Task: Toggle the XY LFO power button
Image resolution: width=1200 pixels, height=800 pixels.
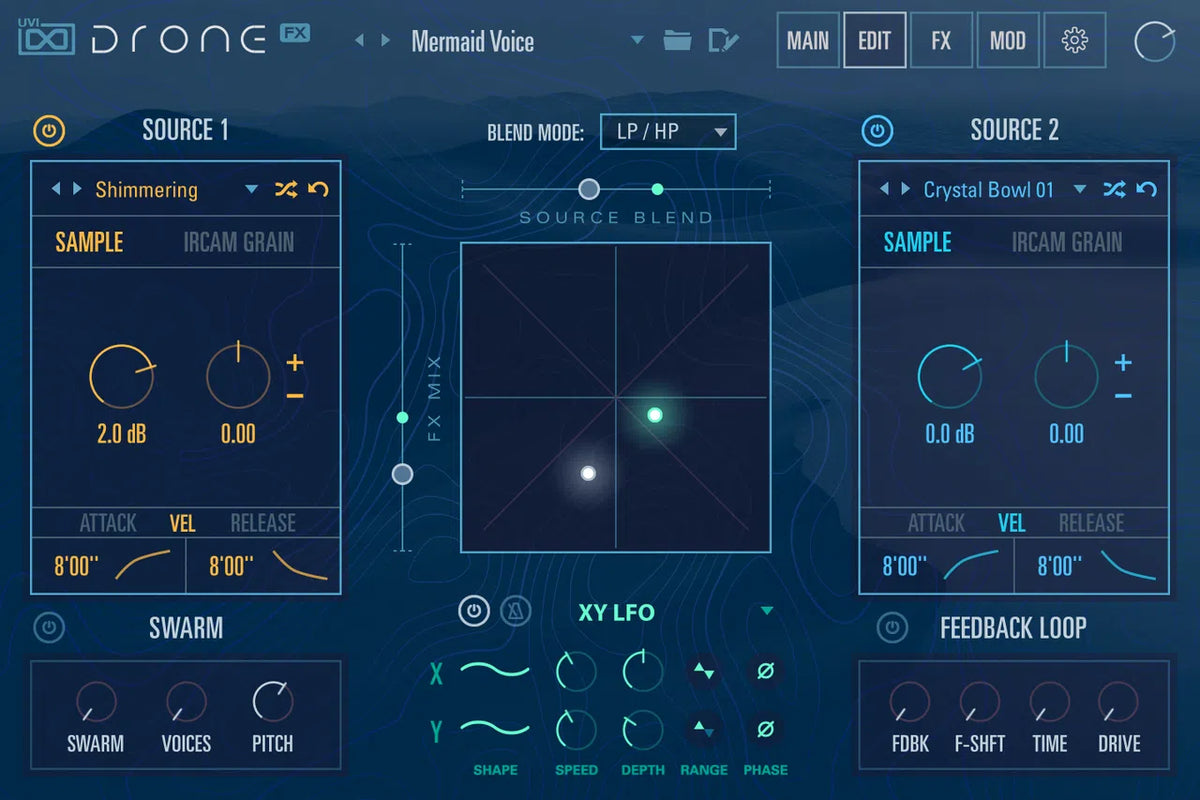Action: point(473,611)
